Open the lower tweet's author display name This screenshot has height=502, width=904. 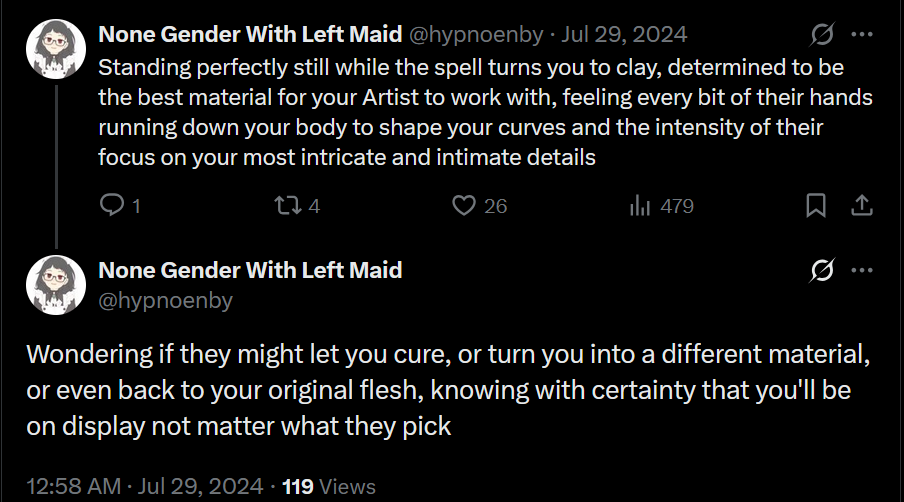pos(250,270)
